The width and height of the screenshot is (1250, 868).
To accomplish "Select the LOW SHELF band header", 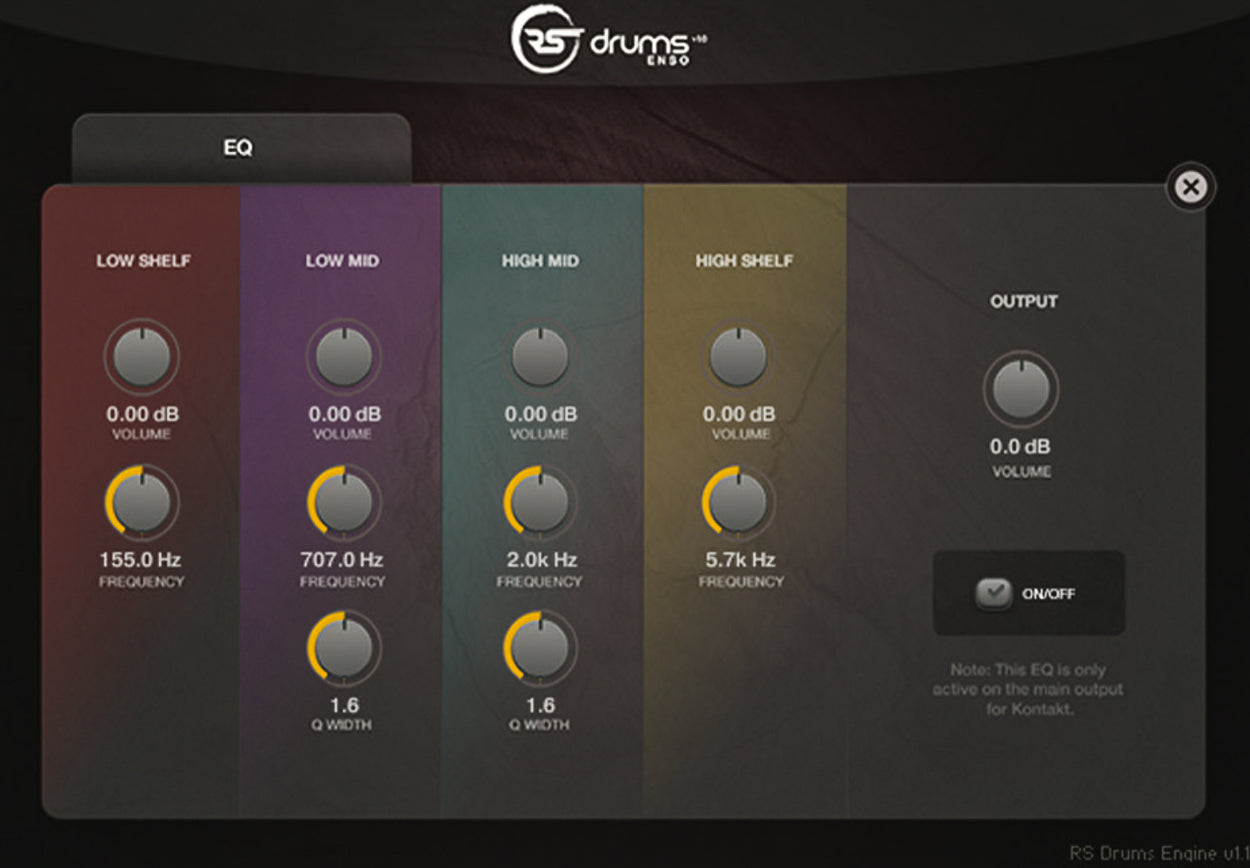I will [x=142, y=261].
